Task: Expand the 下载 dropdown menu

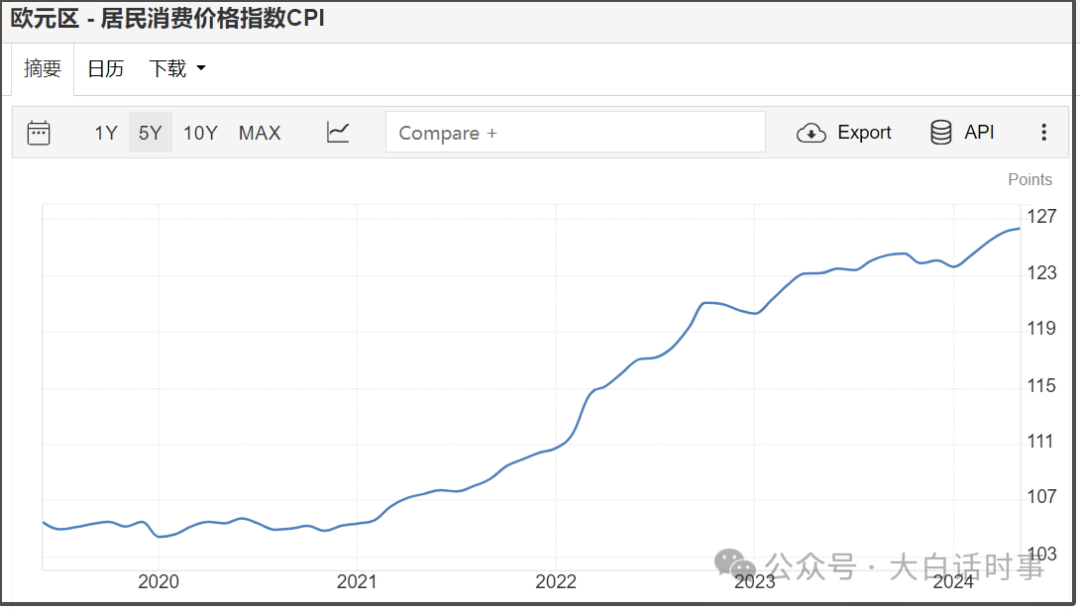Action: 177,69
